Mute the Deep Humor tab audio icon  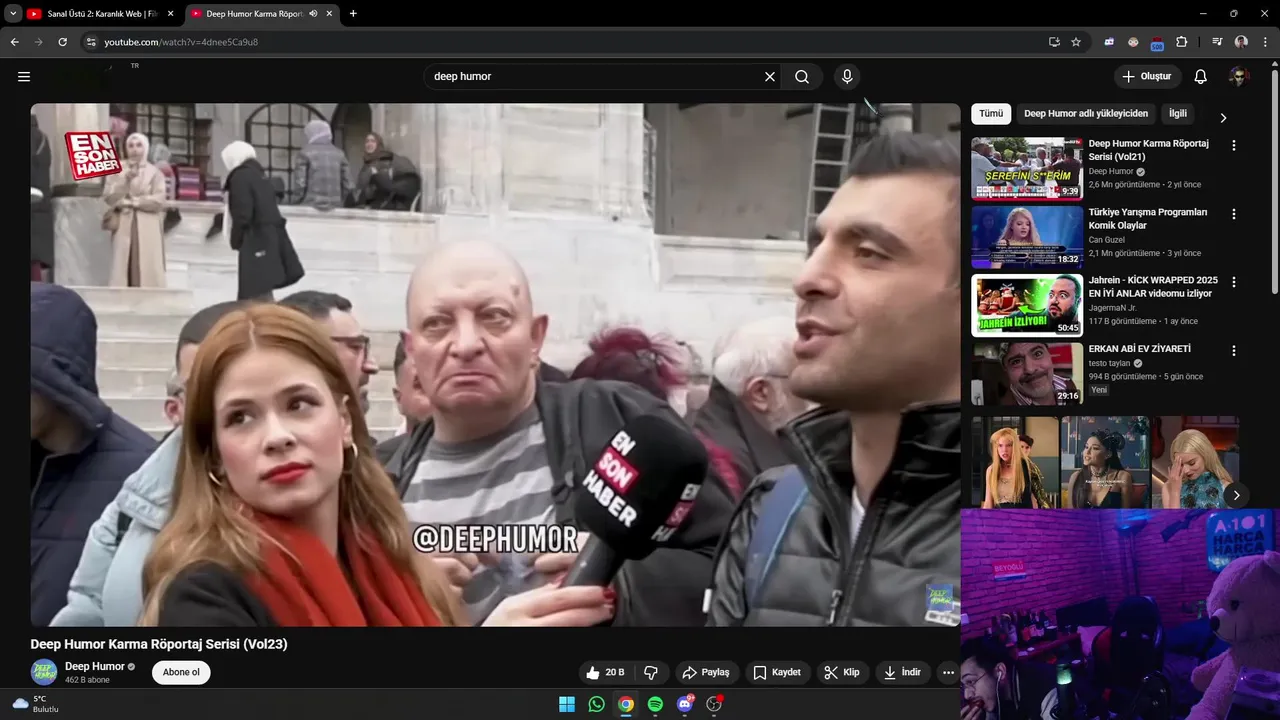(x=314, y=14)
